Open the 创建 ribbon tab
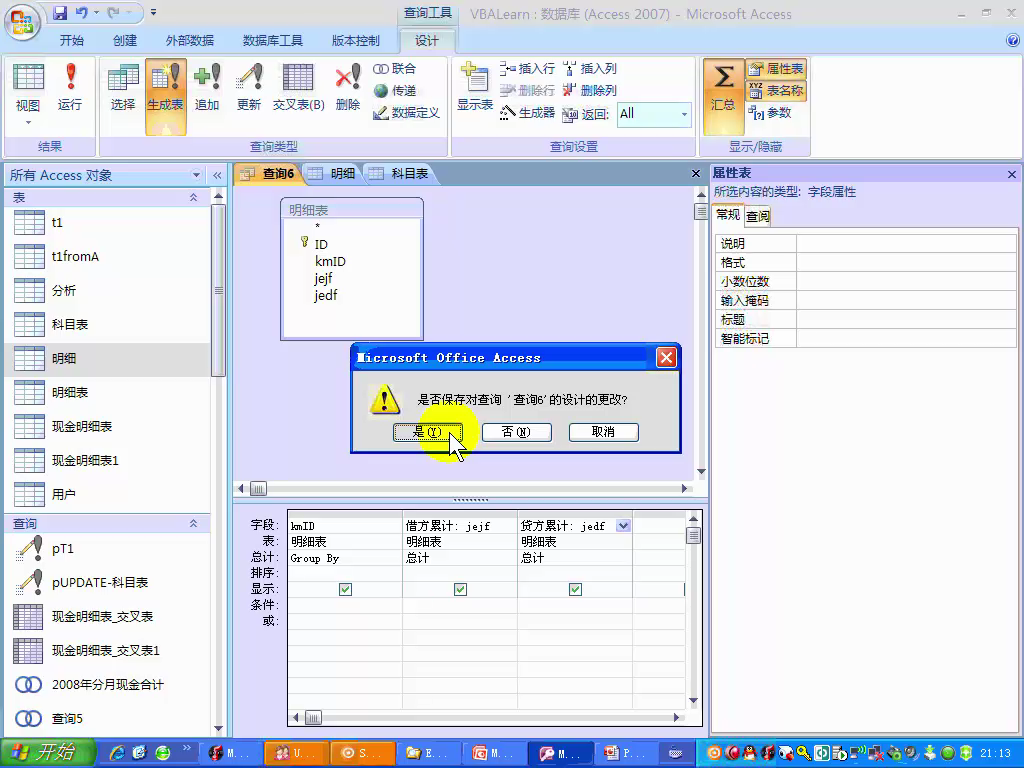 (125, 40)
